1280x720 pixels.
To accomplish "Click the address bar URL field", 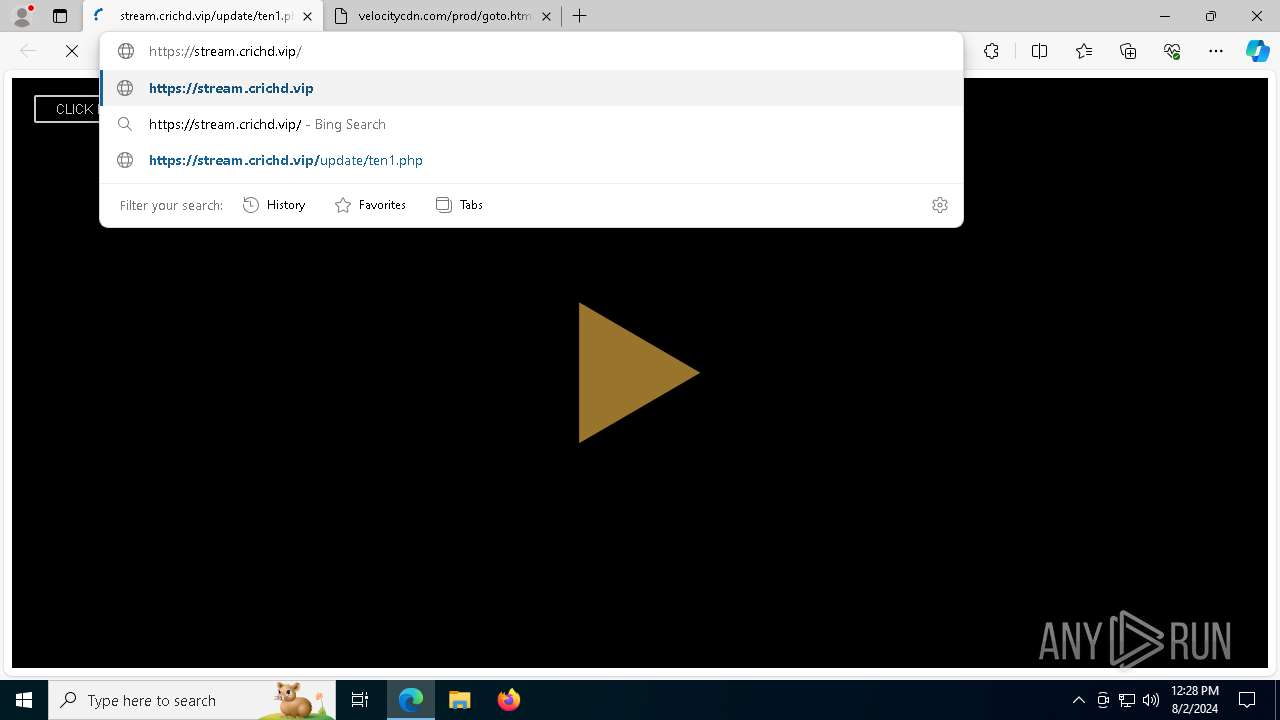I will 531,51.
